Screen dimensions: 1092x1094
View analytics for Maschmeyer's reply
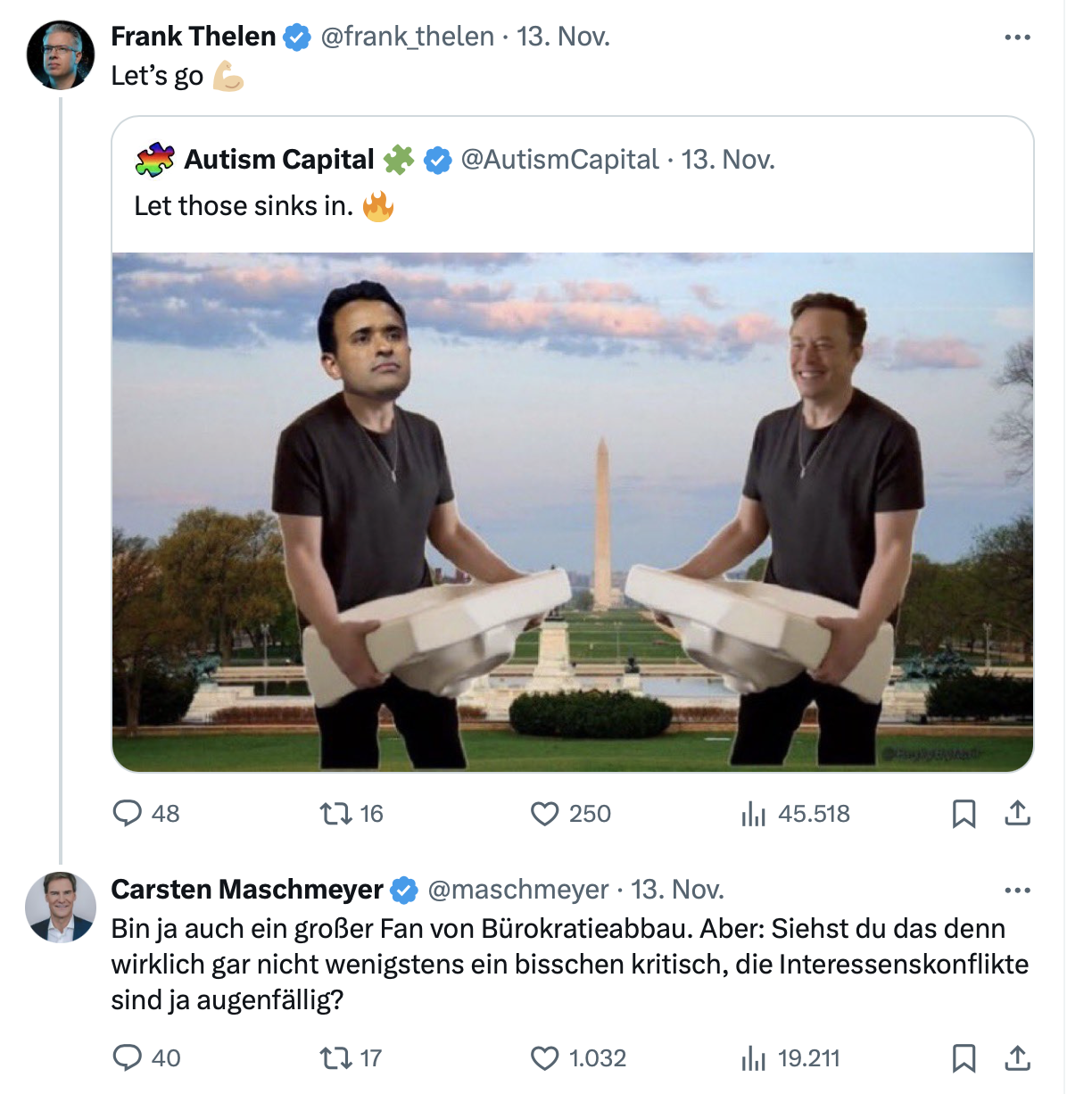pos(754,1057)
